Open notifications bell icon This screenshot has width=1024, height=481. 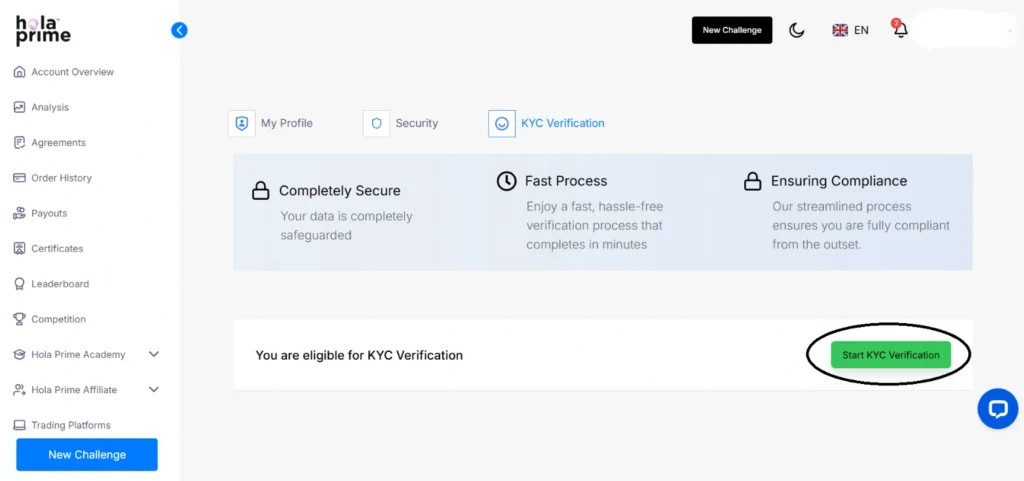[x=900, y=30]
